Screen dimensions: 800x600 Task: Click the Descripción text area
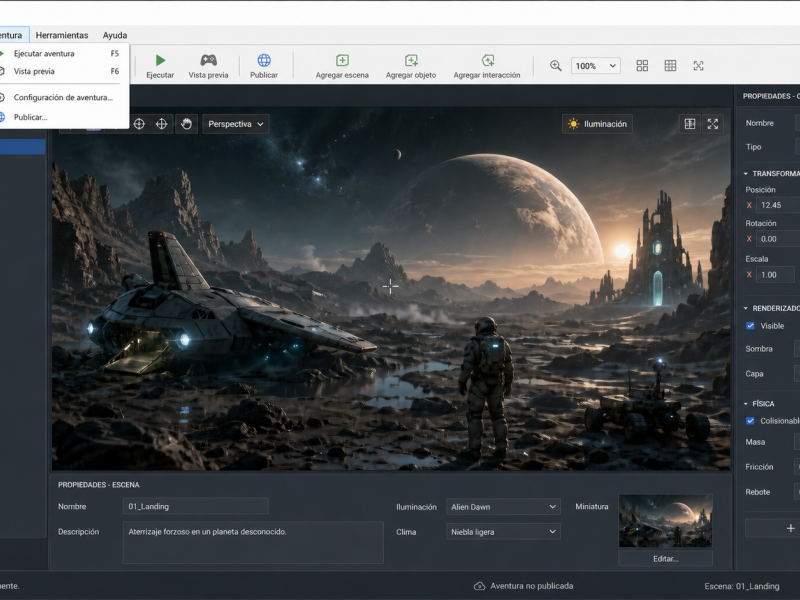click(253, 542)
